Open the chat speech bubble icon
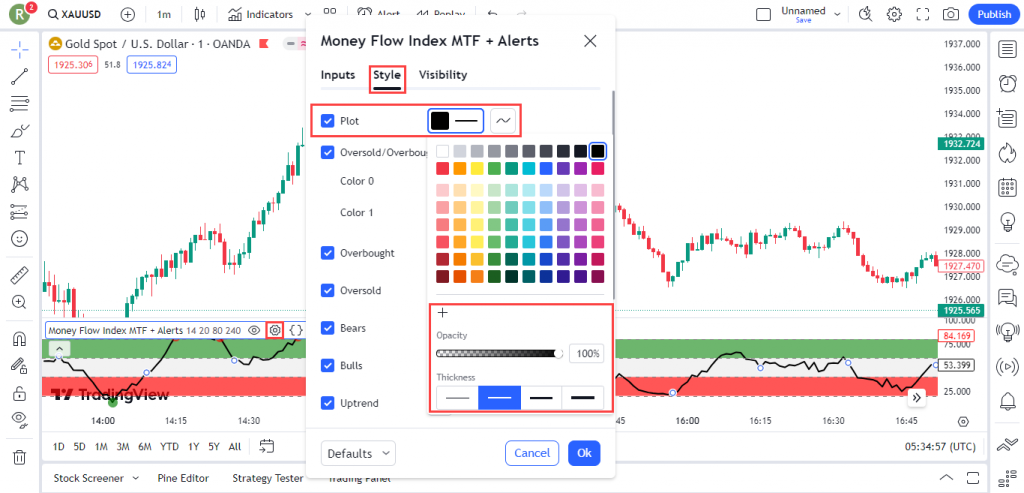Image resolution: width=1024 pixels, height=493 pixels. point(1007,298)
